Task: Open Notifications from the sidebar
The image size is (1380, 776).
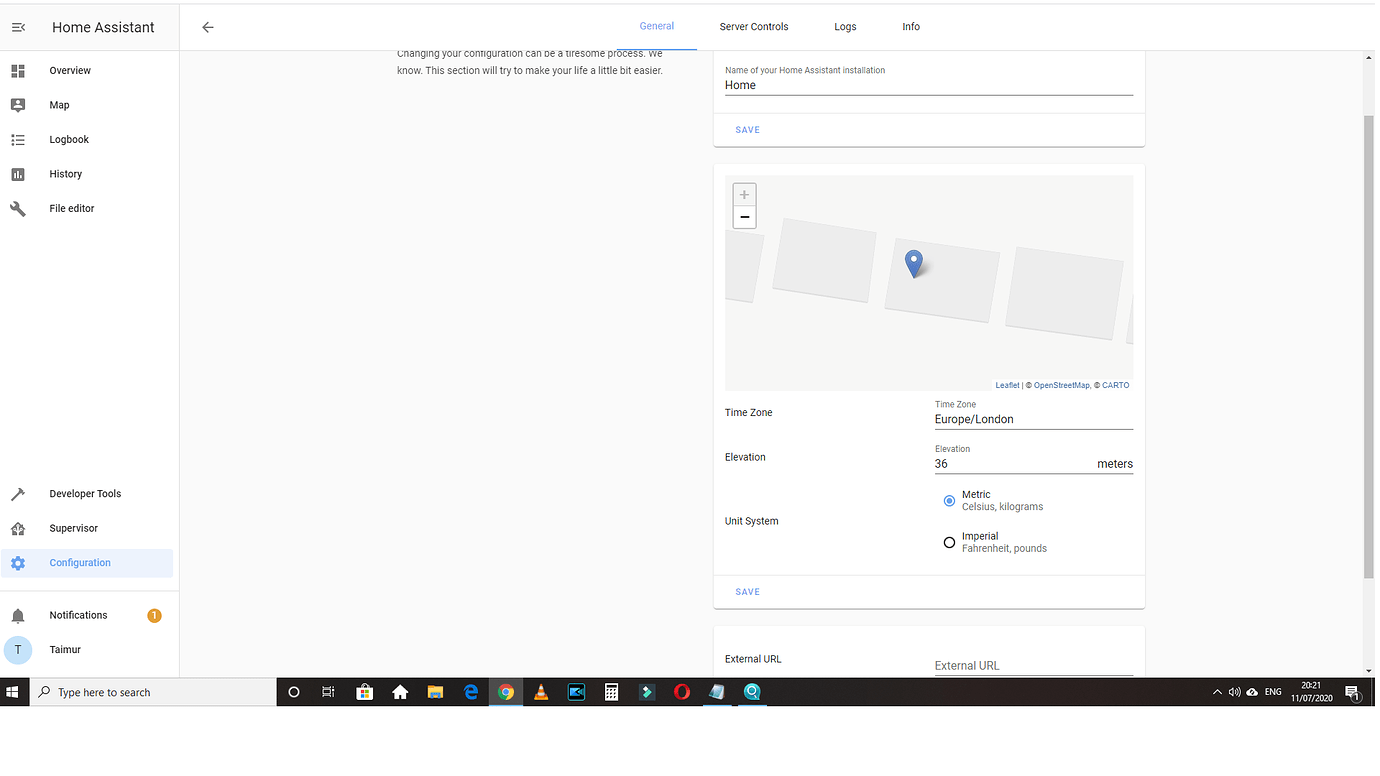Action: [78, 615]
